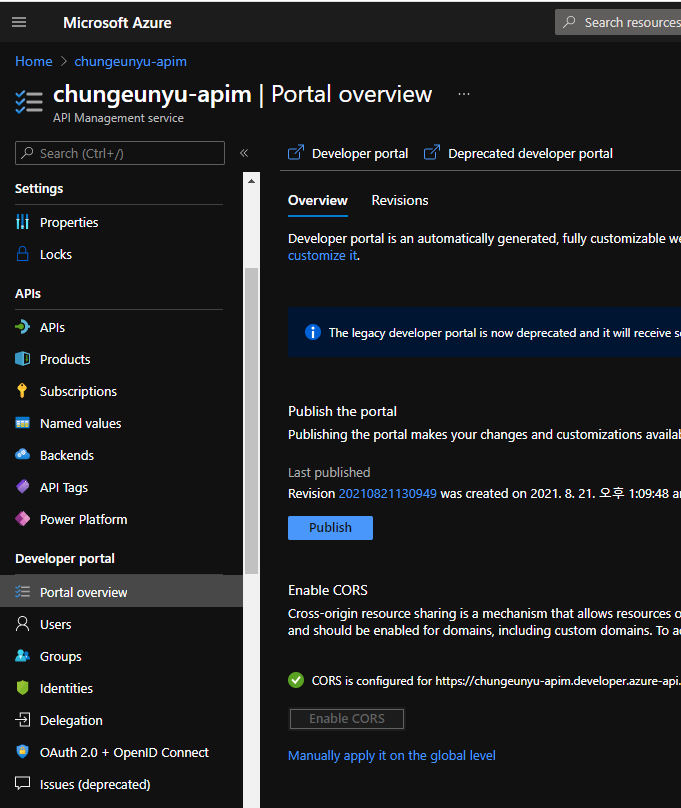
Task: Focus the Search resources top field
Action: coord(618,22)
